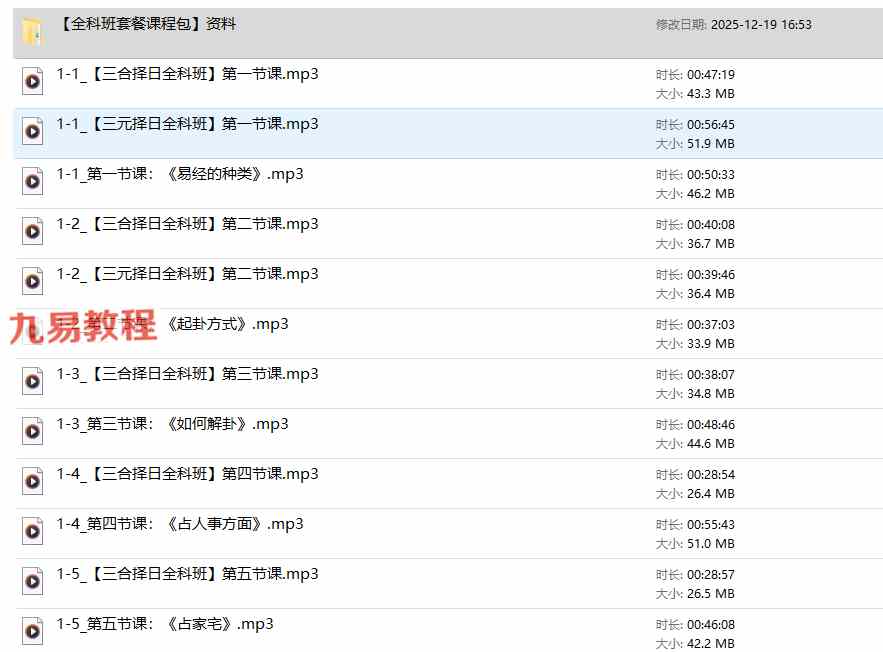Image resolution: width=883 pixels, height=652 pixels.
Task: Click the 九易教程 red watermark text
Action: tap(83, 327)
